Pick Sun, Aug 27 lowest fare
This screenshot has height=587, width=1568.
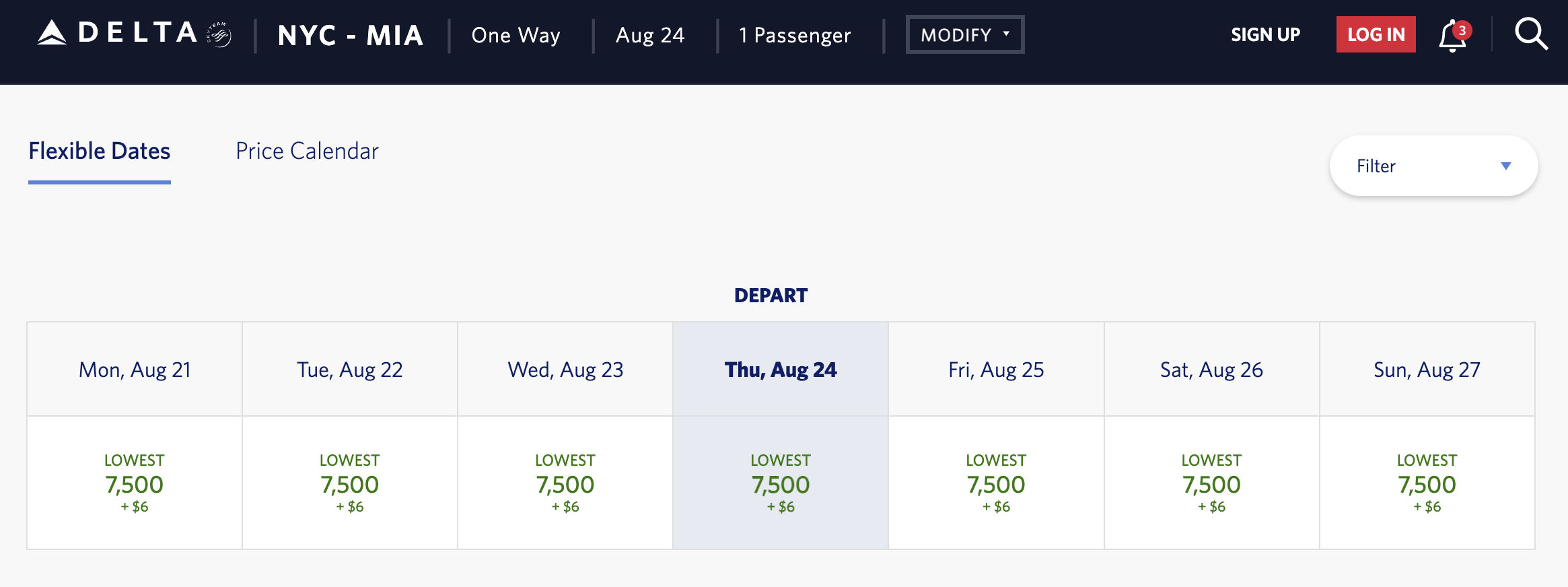click(x=1427, y=483)
